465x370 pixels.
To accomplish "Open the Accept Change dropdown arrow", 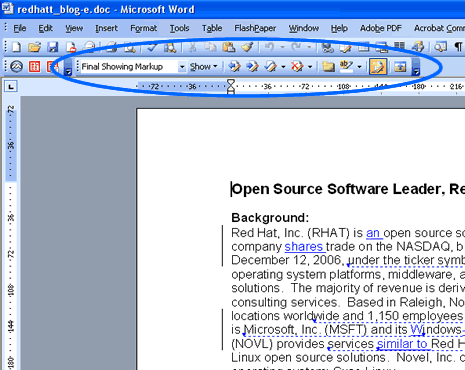I will [x=283, y=67].
